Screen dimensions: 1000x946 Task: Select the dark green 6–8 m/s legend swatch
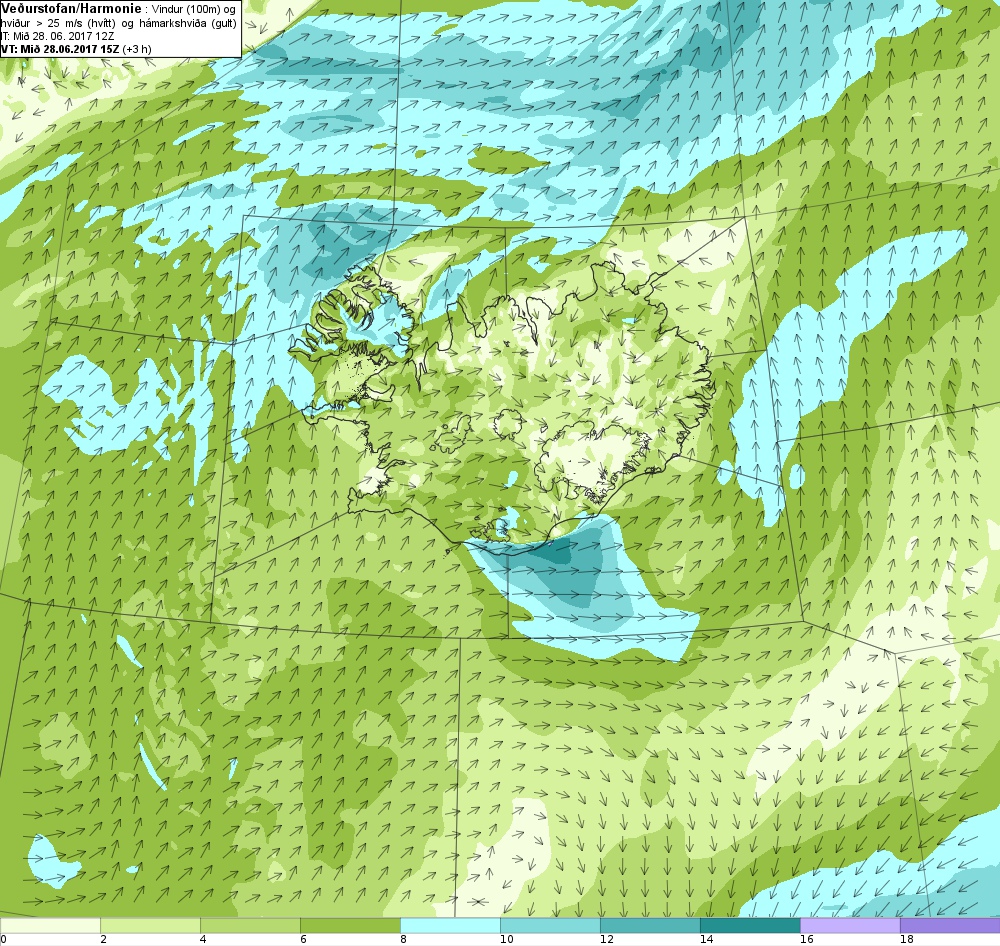coord(350,924)
